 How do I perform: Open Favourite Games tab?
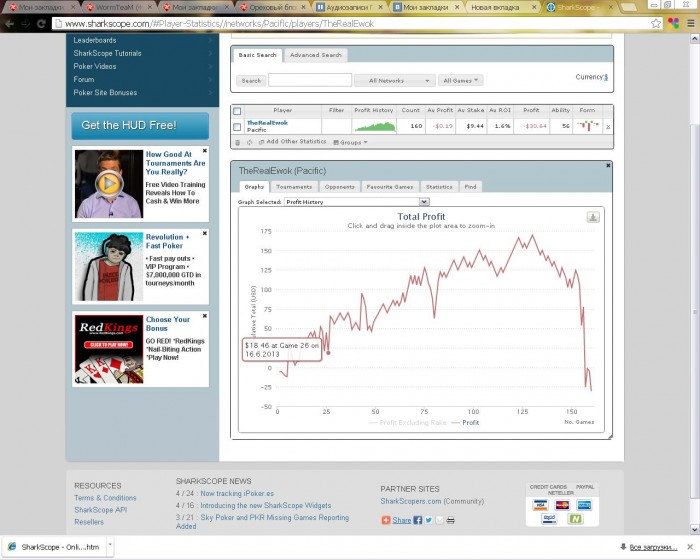390,187
